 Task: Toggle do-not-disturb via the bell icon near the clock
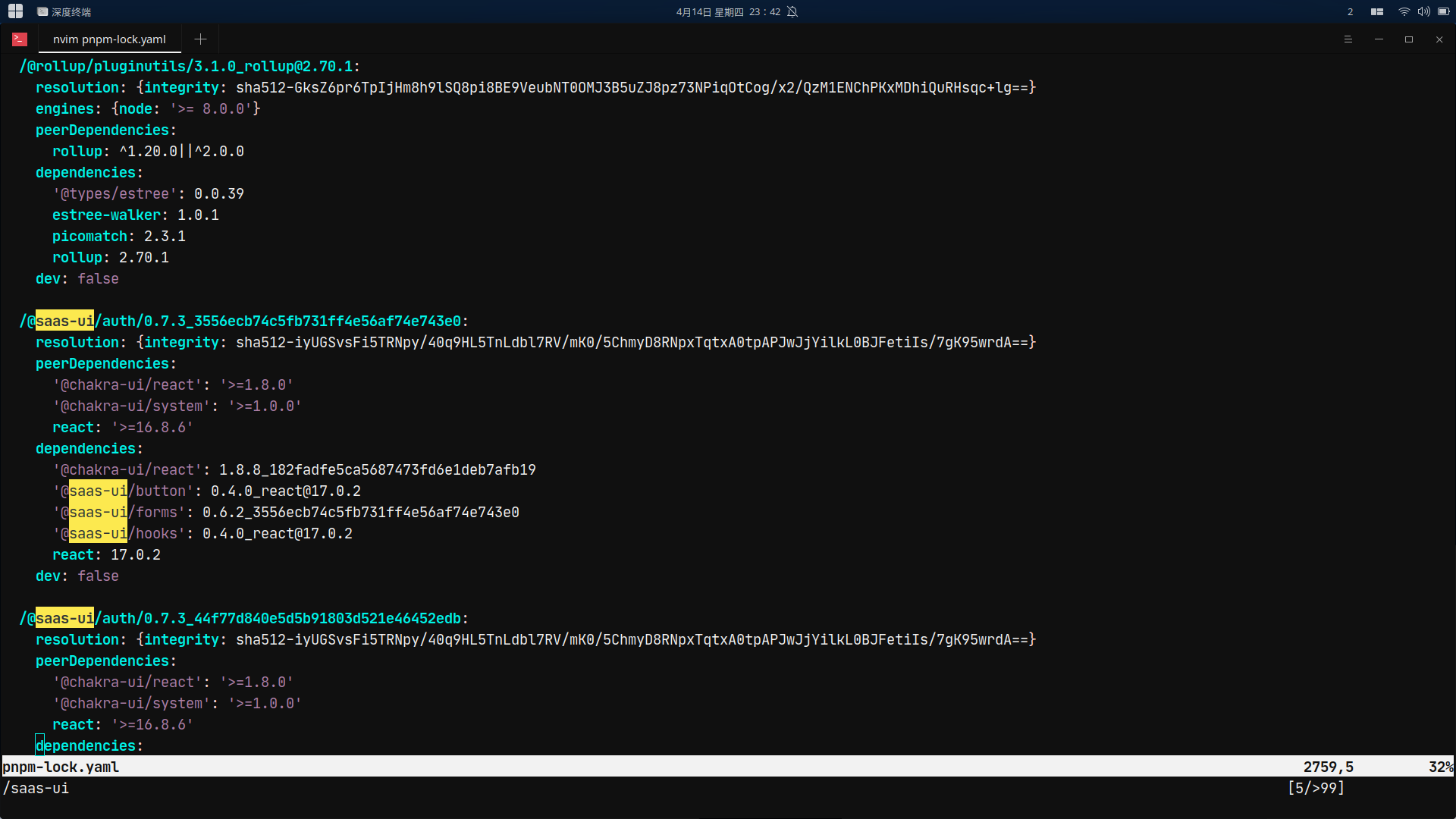point(792,11)
